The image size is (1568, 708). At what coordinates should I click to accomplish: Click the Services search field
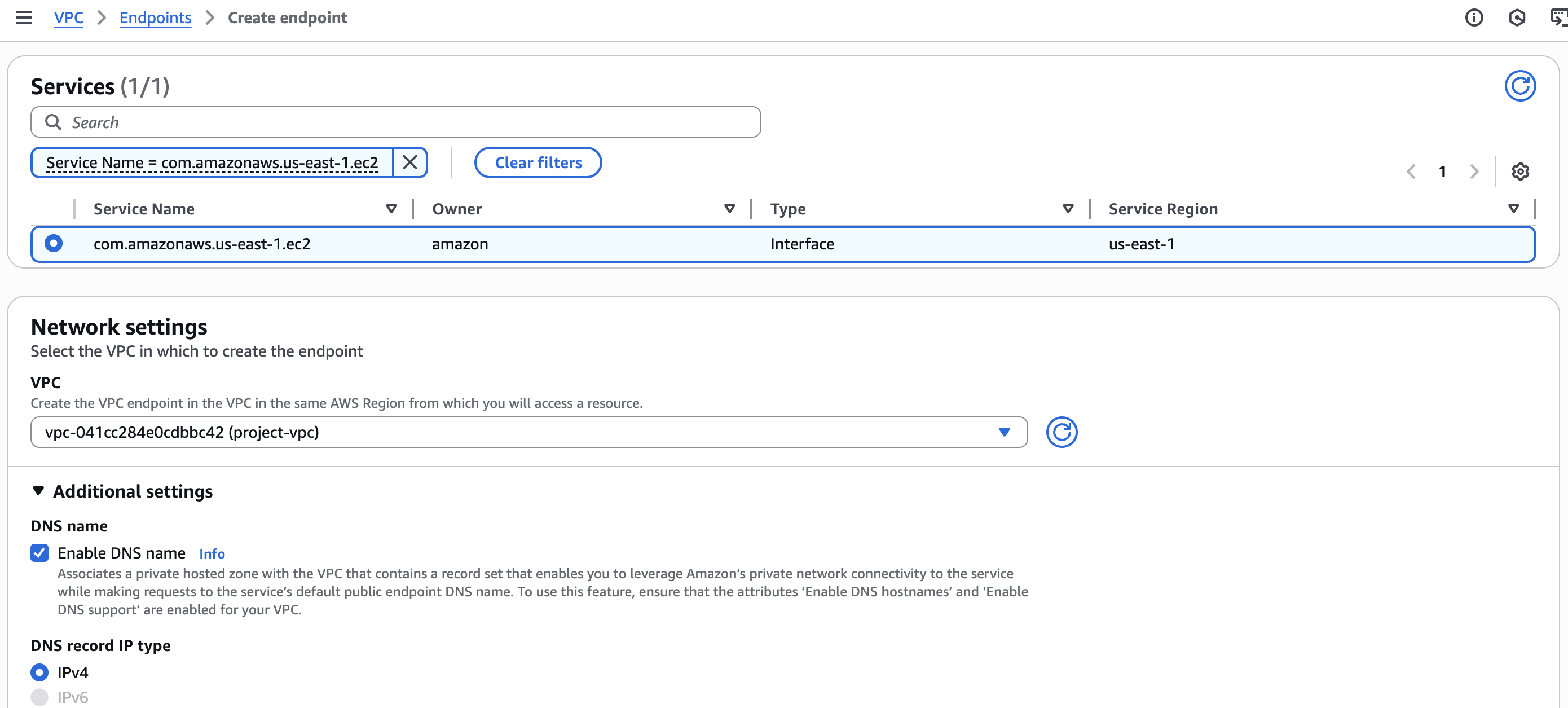pyautogui.click(x=395, y=122)
